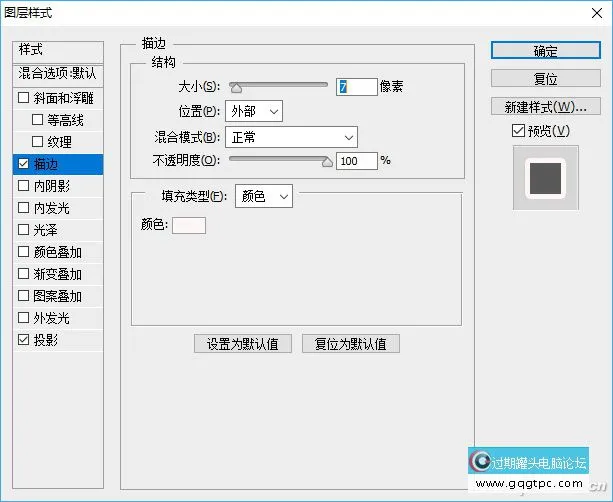Image resolution: width=613 pixels, height=502 pixels.
Task: Select 混合选项:默认 in the left list
Action: [60, 74]
